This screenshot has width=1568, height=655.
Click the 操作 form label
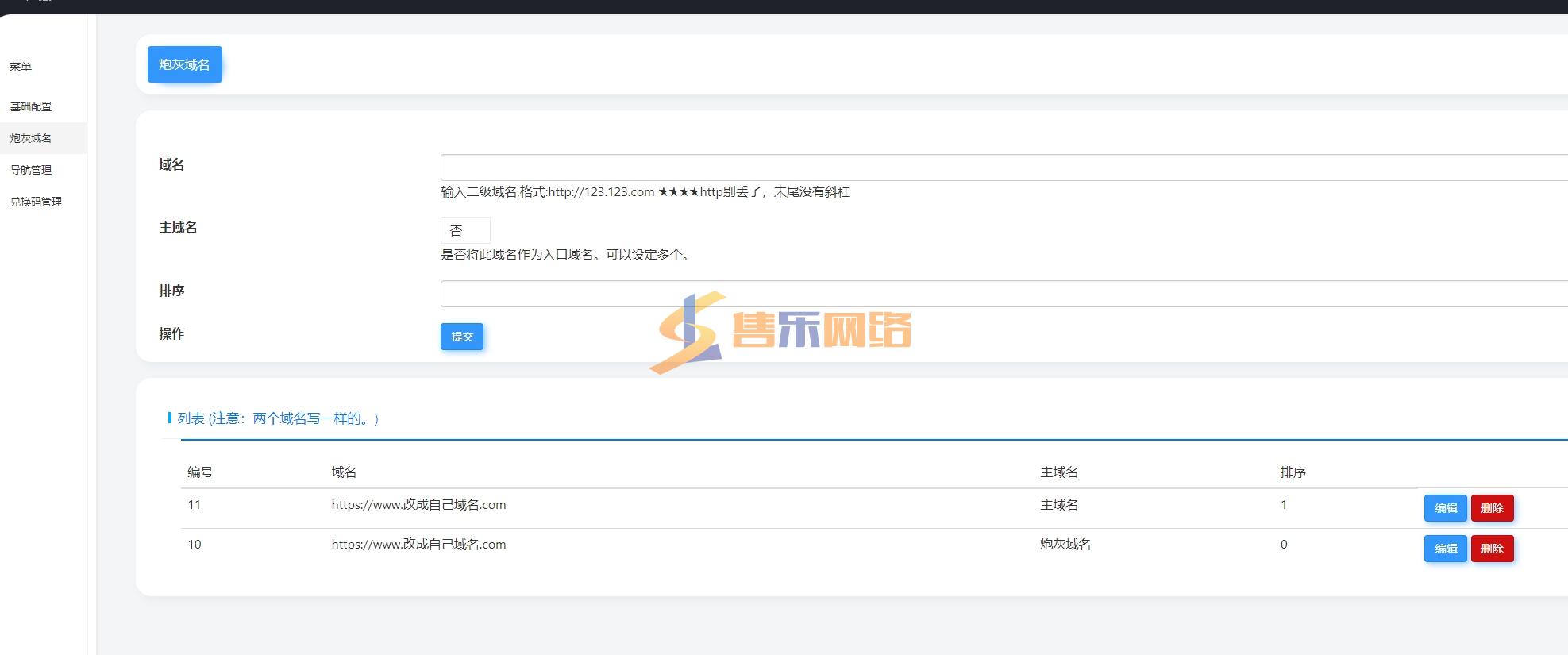click(x=171, y=334)
